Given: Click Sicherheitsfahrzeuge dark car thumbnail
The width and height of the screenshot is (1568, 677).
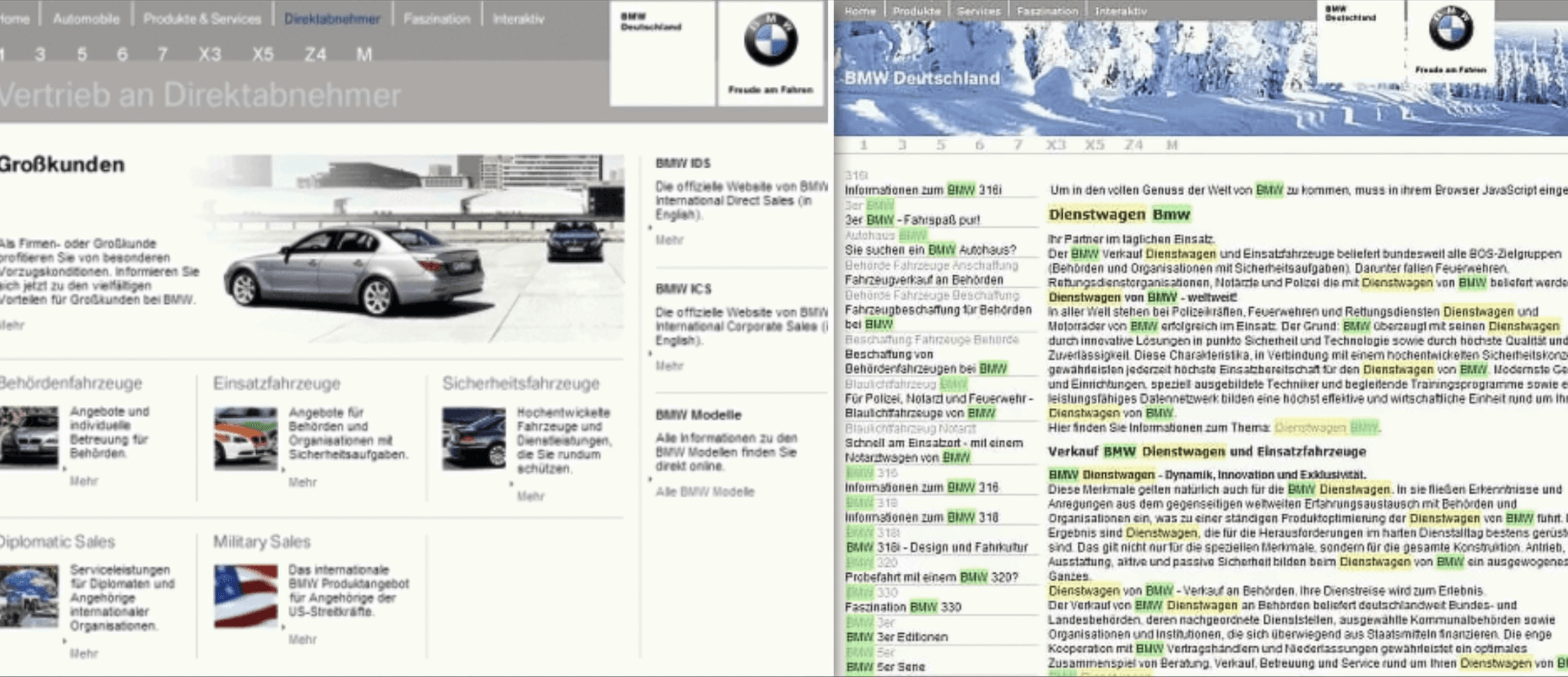Looking at the screenshot, I should (x=474, y=438).
